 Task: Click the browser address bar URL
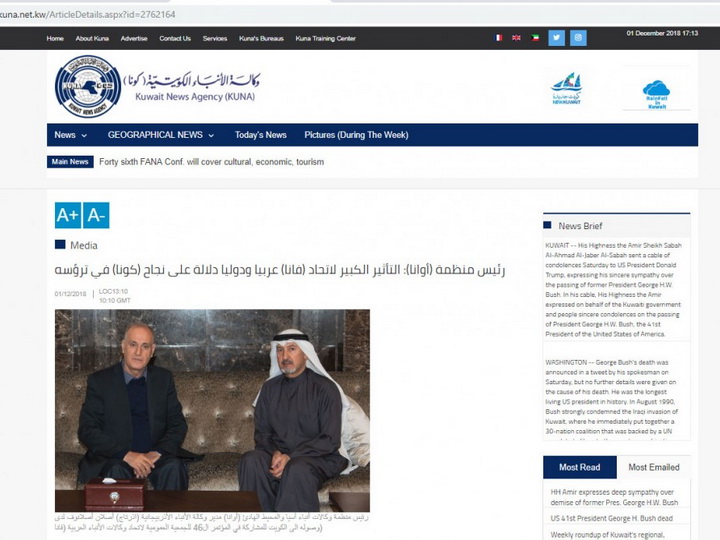click(x=87, y=15)
